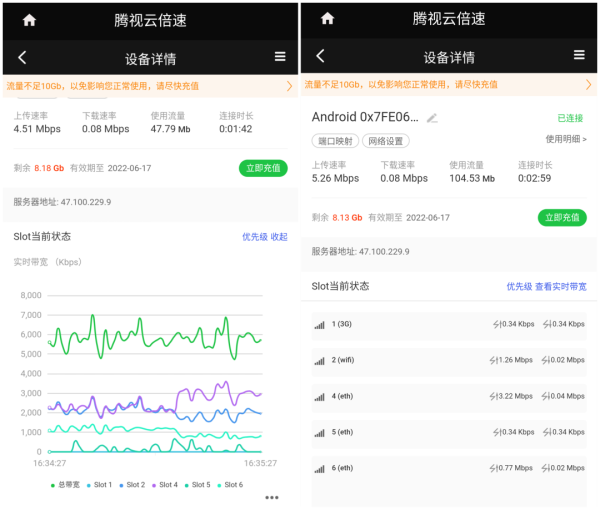Toggle Slot 4 series in legend
Viewport: 600px width, 510px height.
click(x=165, y=485)
